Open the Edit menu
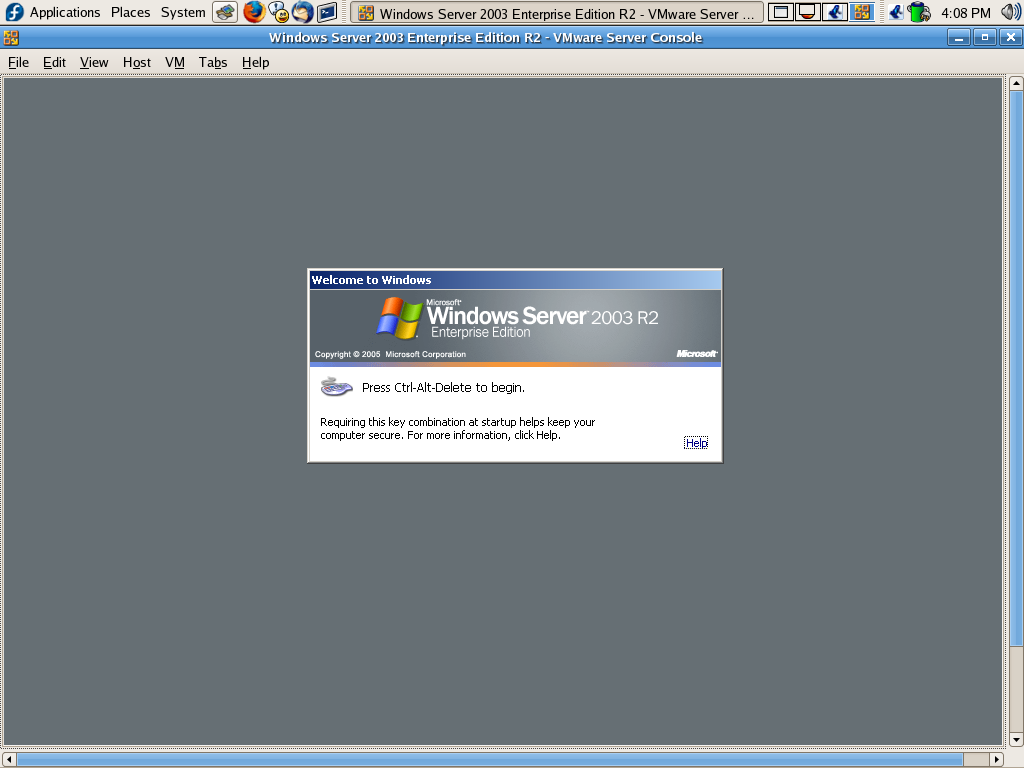The height and width of the screenshot is (768, 1024). (54, 62)
